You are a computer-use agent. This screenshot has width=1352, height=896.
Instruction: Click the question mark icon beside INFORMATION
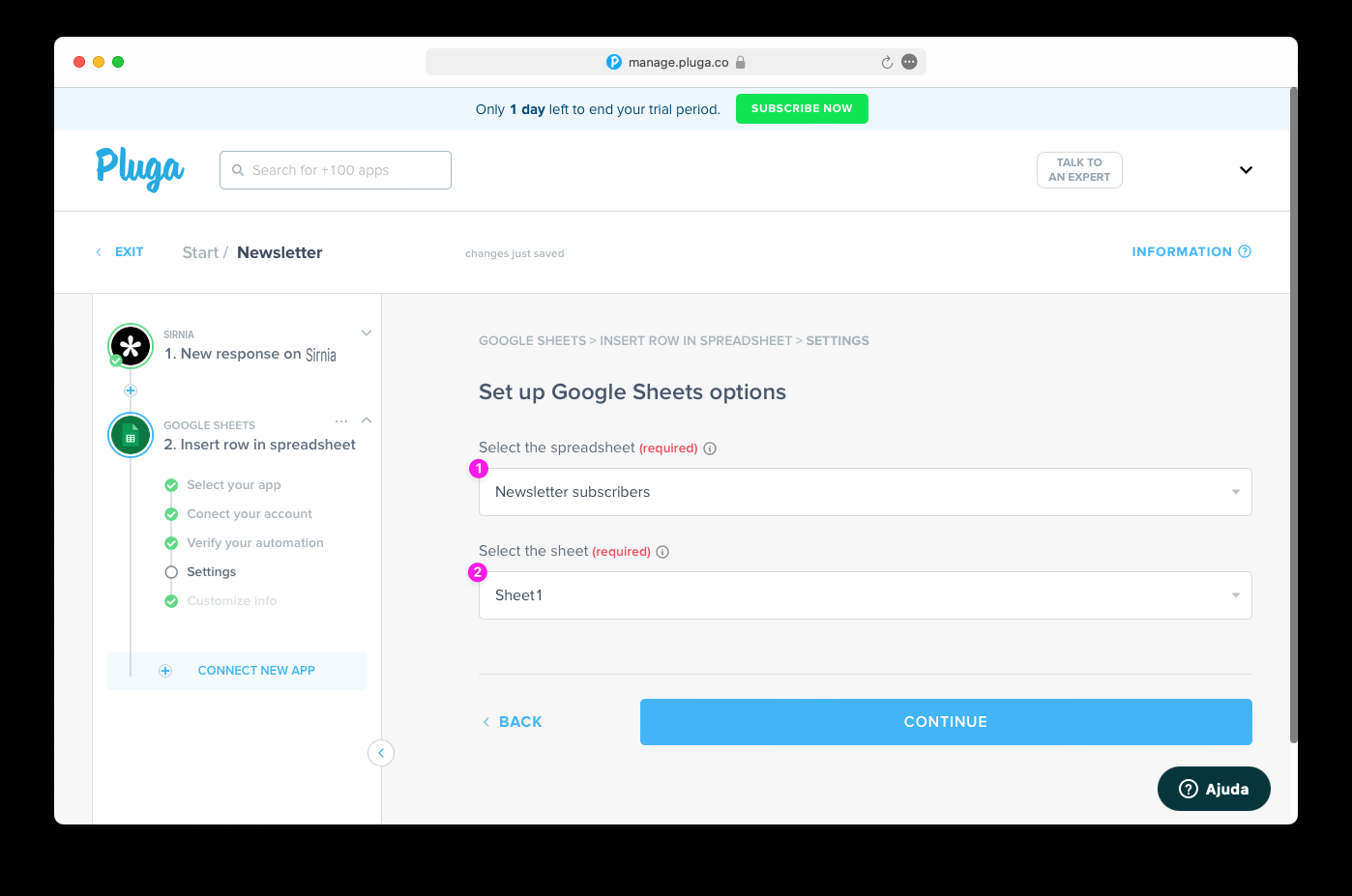[x=1245, y=251]
